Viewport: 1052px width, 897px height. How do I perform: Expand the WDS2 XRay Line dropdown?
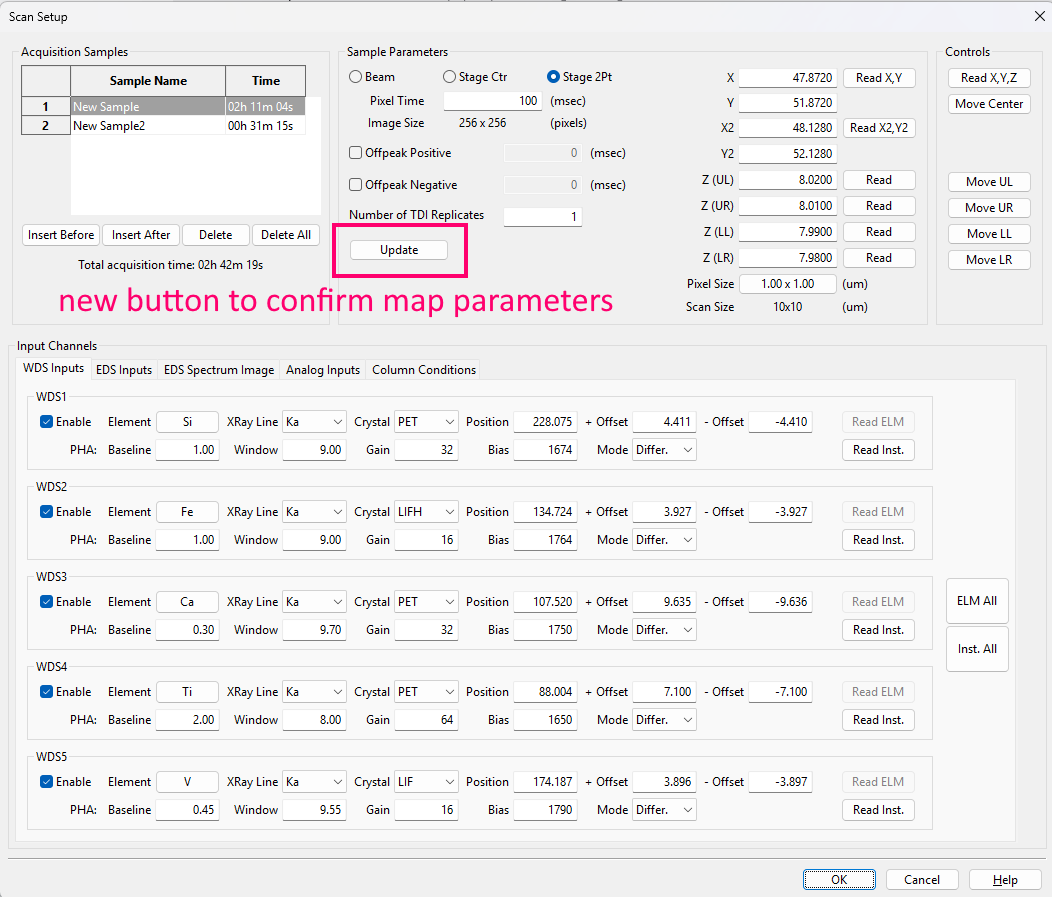point(314,512)
